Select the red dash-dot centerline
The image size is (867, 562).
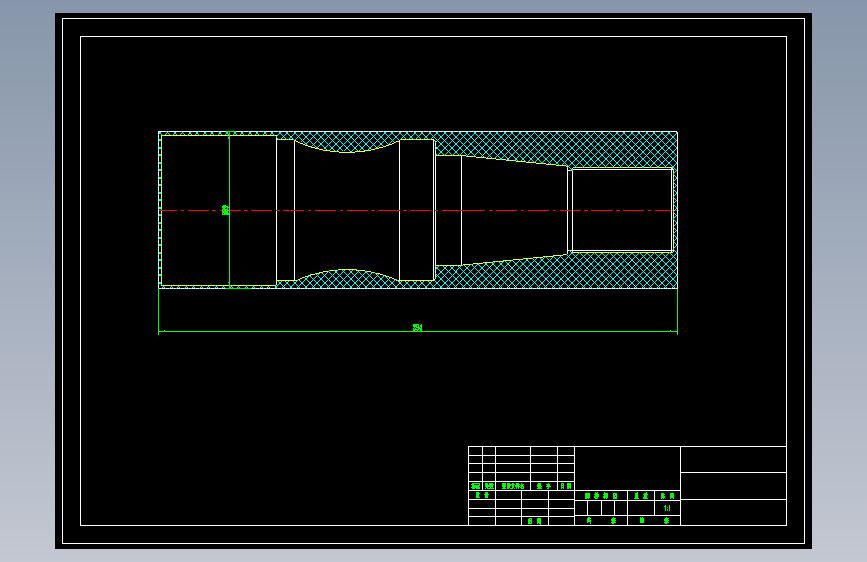[417, 211]
